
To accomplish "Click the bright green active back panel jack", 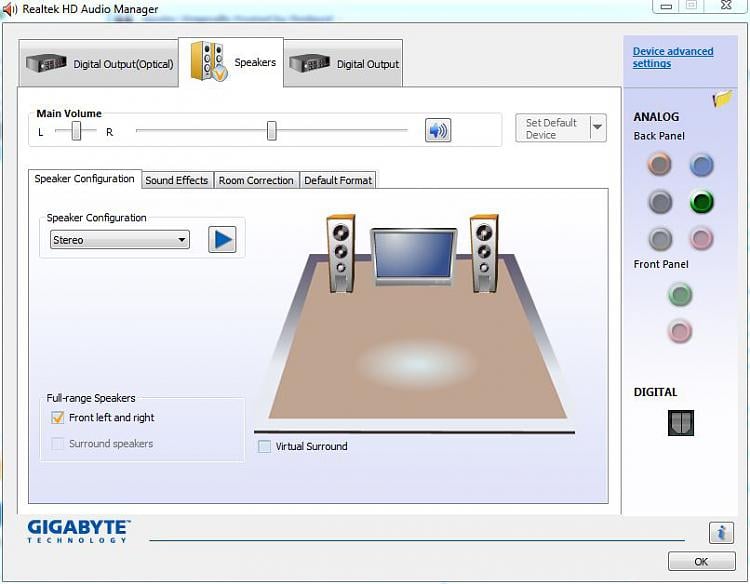I will [x=702, y=202].
